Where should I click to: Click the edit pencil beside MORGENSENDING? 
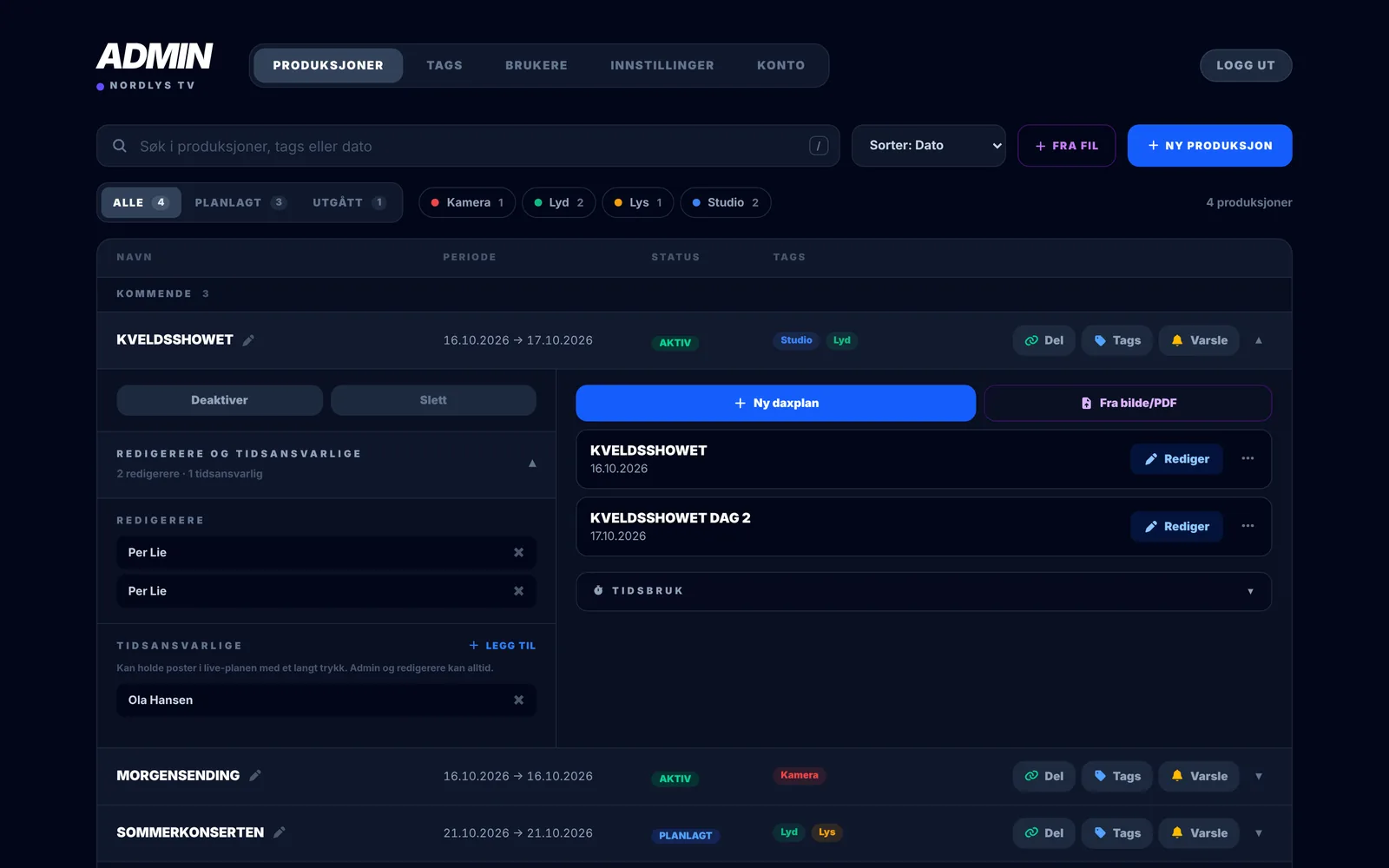click(255, 776)
